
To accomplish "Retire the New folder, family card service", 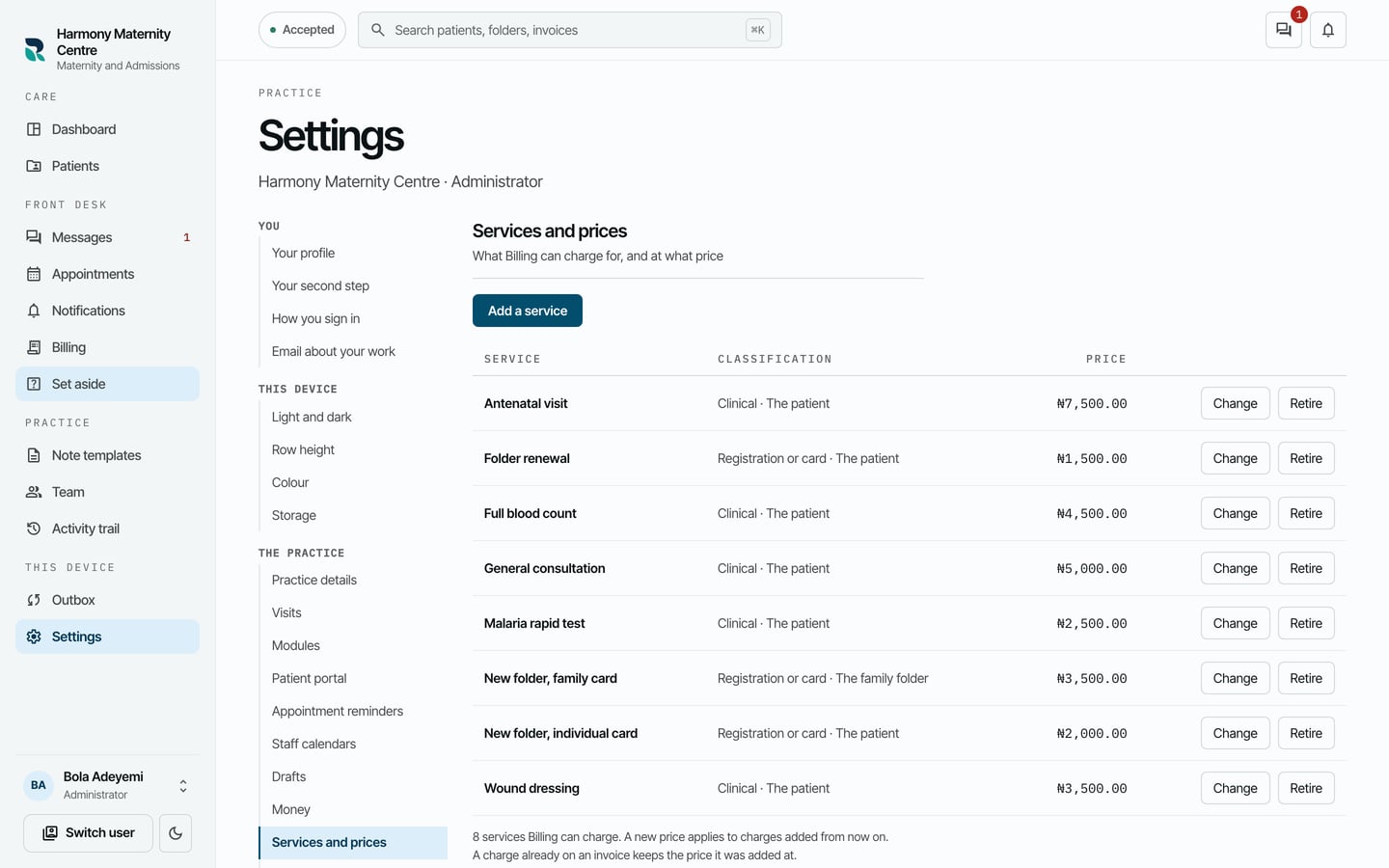I will [x=1306, y=678].
